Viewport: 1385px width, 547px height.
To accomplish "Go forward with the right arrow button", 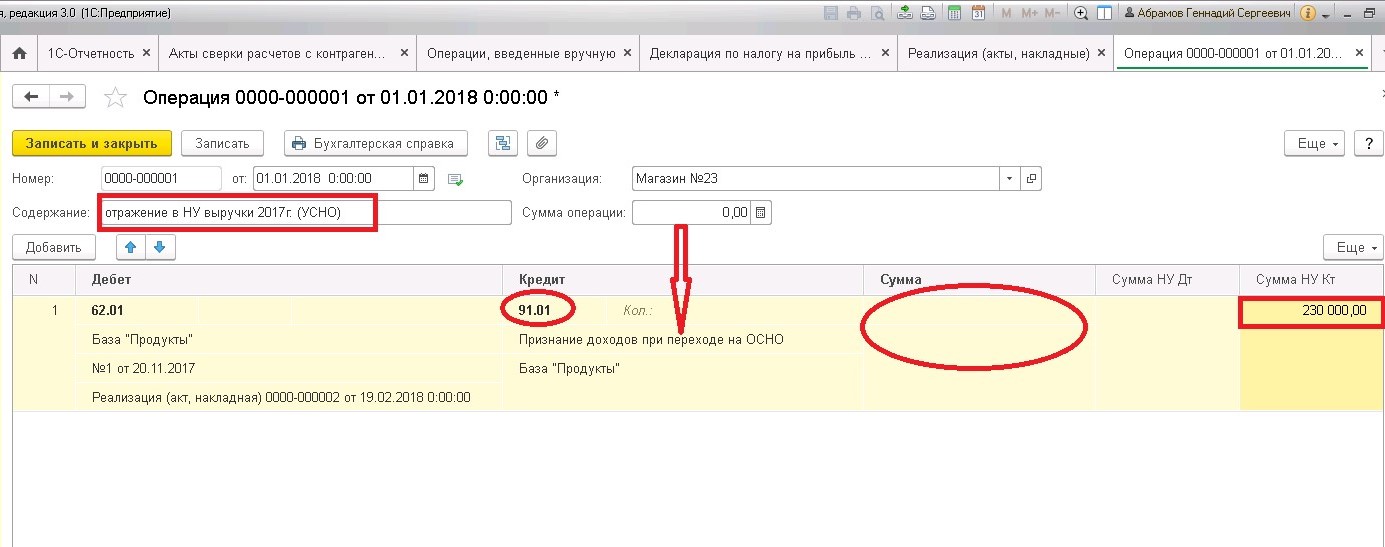I will pos(67,96).
